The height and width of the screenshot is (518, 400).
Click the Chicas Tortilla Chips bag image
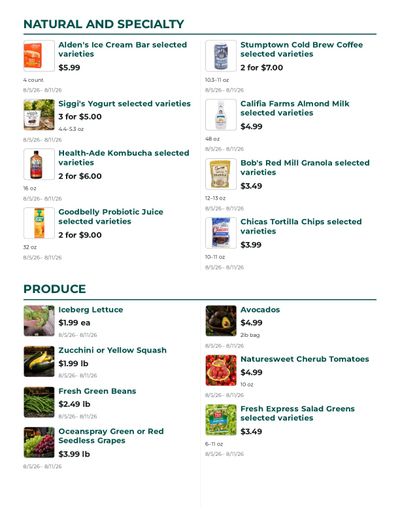click(x=221, y=233)
